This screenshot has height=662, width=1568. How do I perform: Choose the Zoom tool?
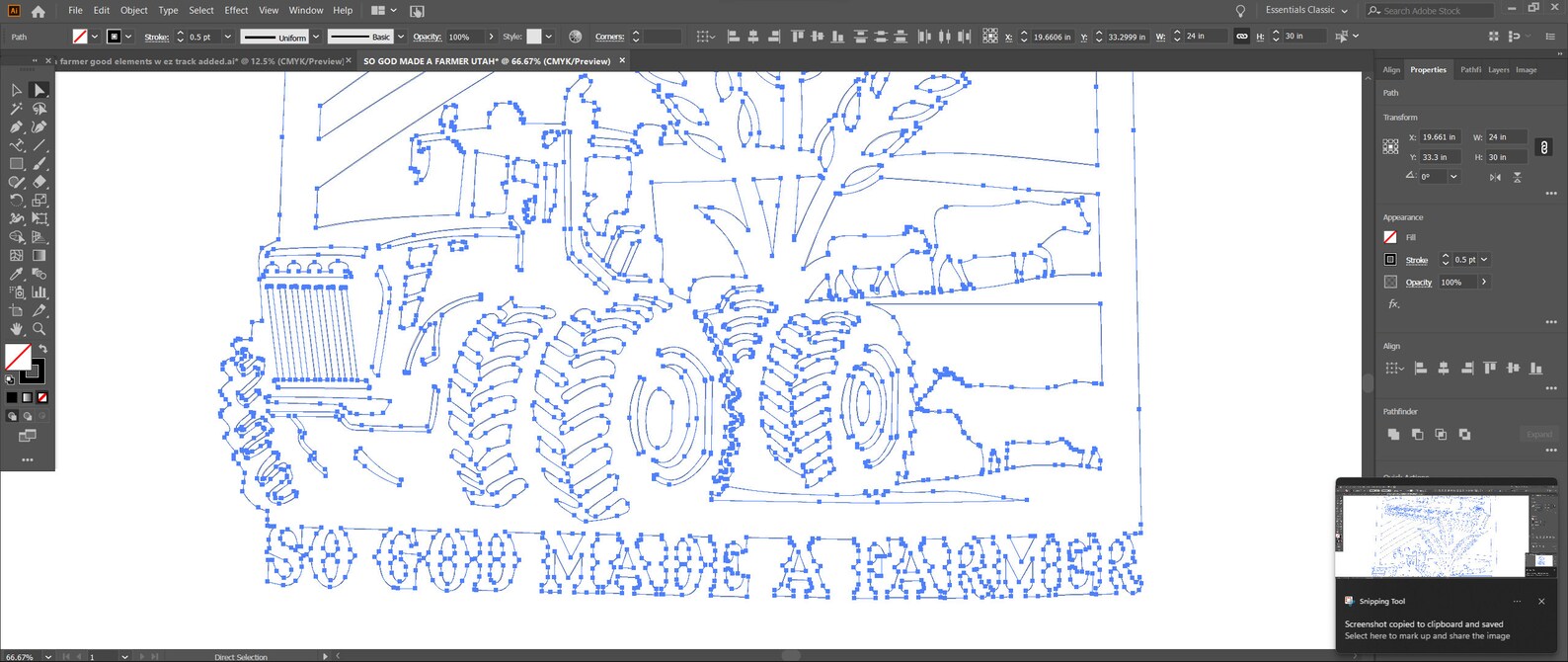(39, 329)
